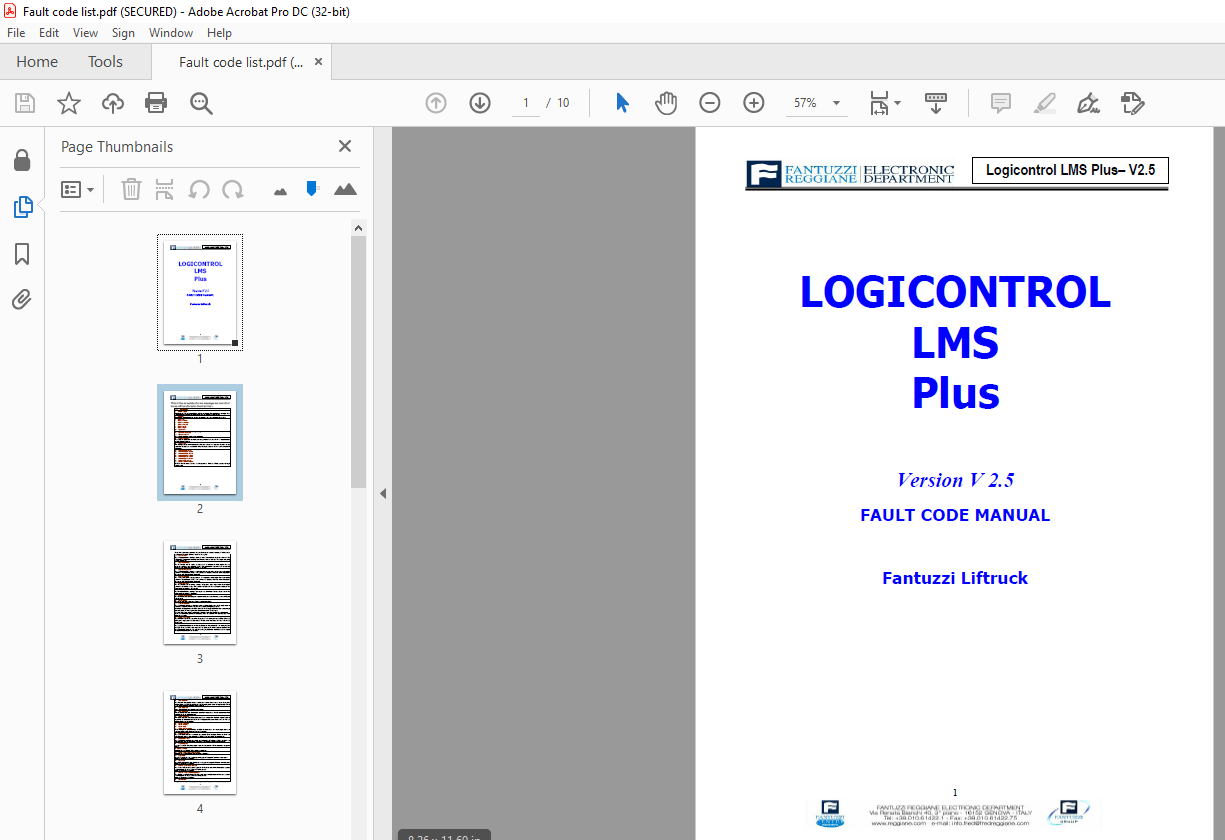Viewport: 1225px width, 840px height.
Task: Click the scrolling mode keyboard icon
Action: pos(936,103)
